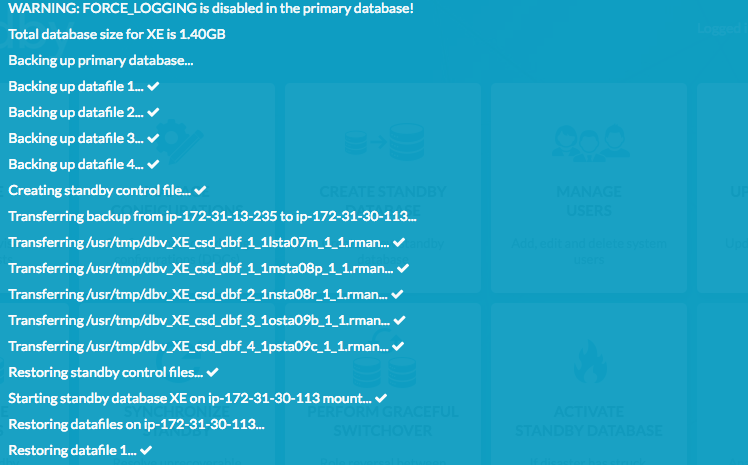The width and height of the screenshot is (748, 465).
Task: Click the Total database size line
Action: (117, 34)
